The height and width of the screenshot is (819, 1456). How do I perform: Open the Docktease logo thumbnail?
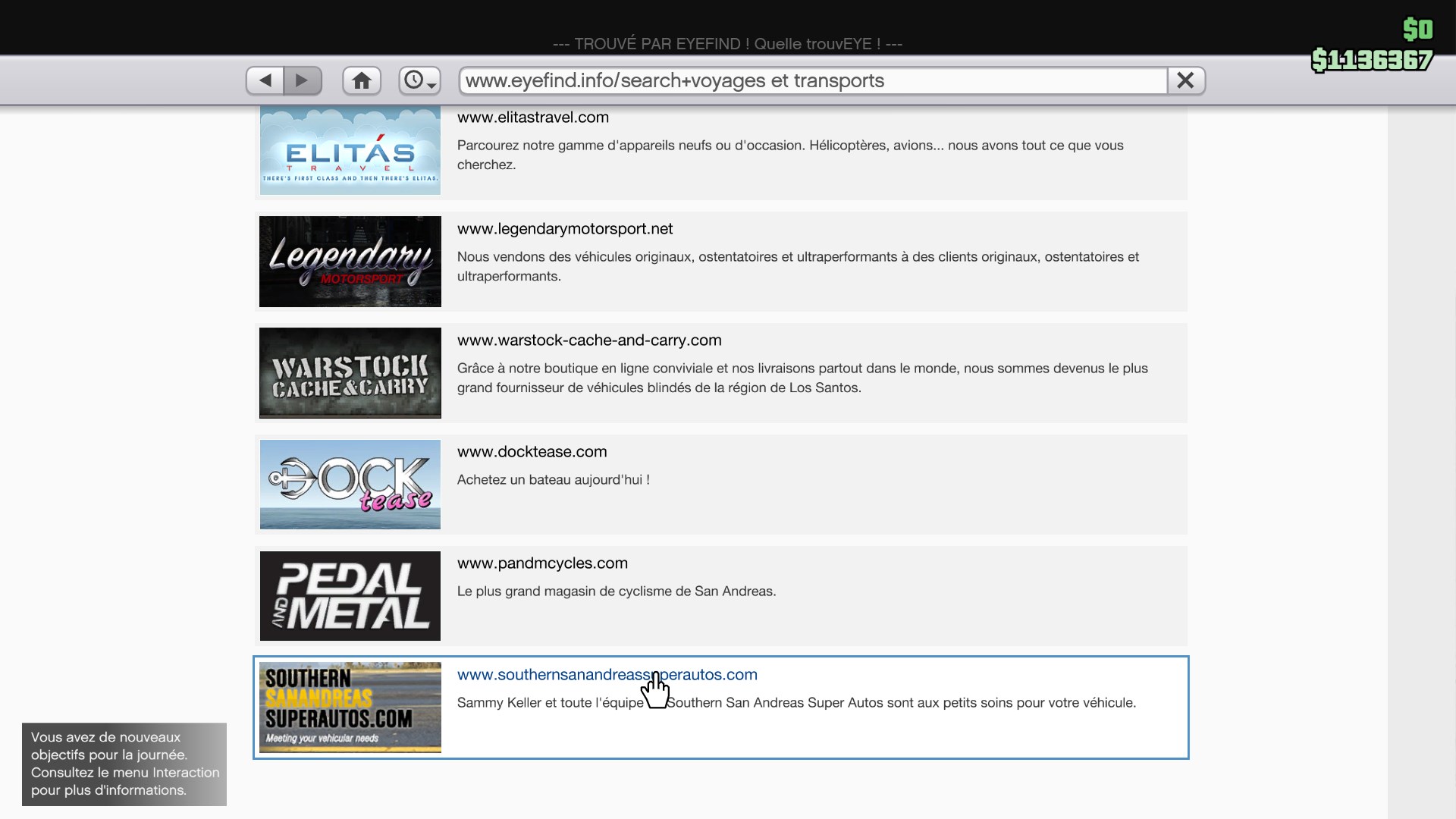click(350, 485)
